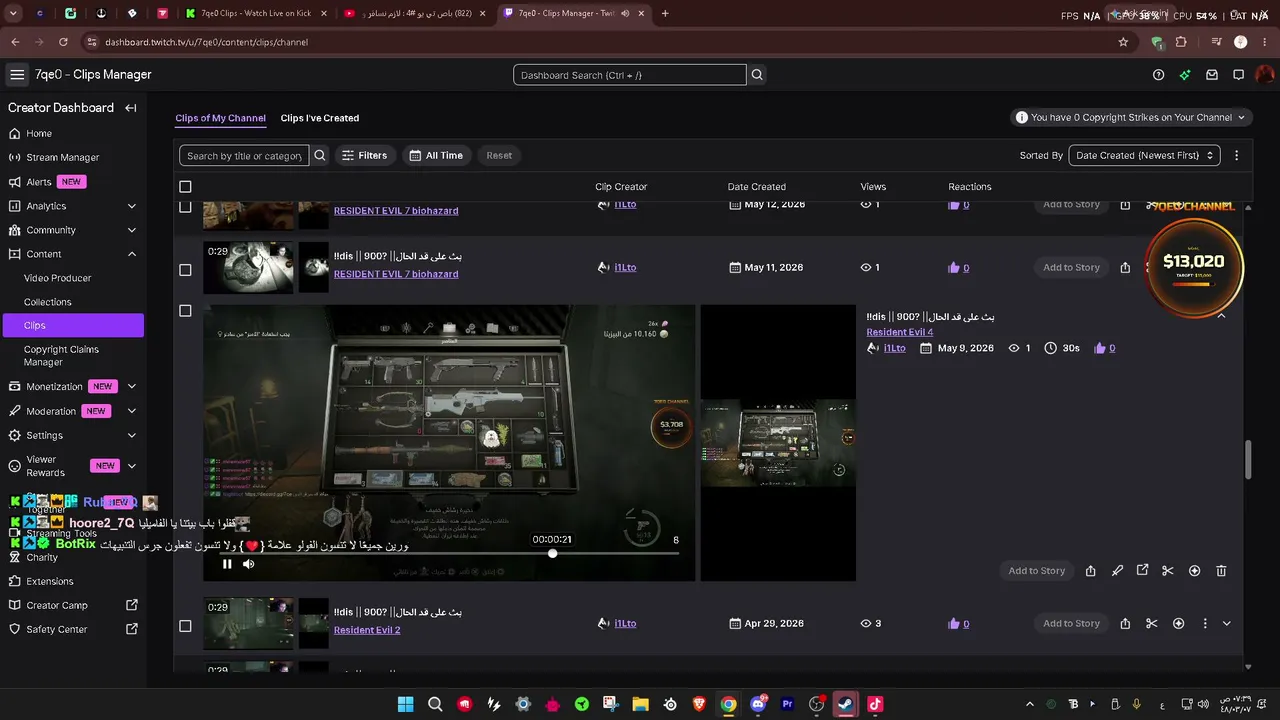Select the Resident Evil 4 clip checkbox
The width and height of the screenshot is (1280, 720).
(x=185, y=311)
